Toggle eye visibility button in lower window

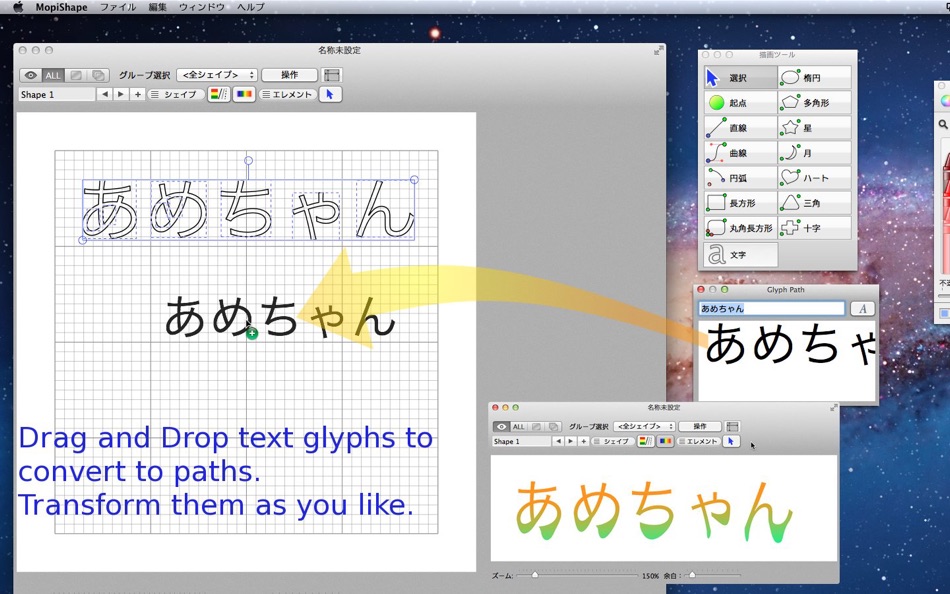coord(502,427)
